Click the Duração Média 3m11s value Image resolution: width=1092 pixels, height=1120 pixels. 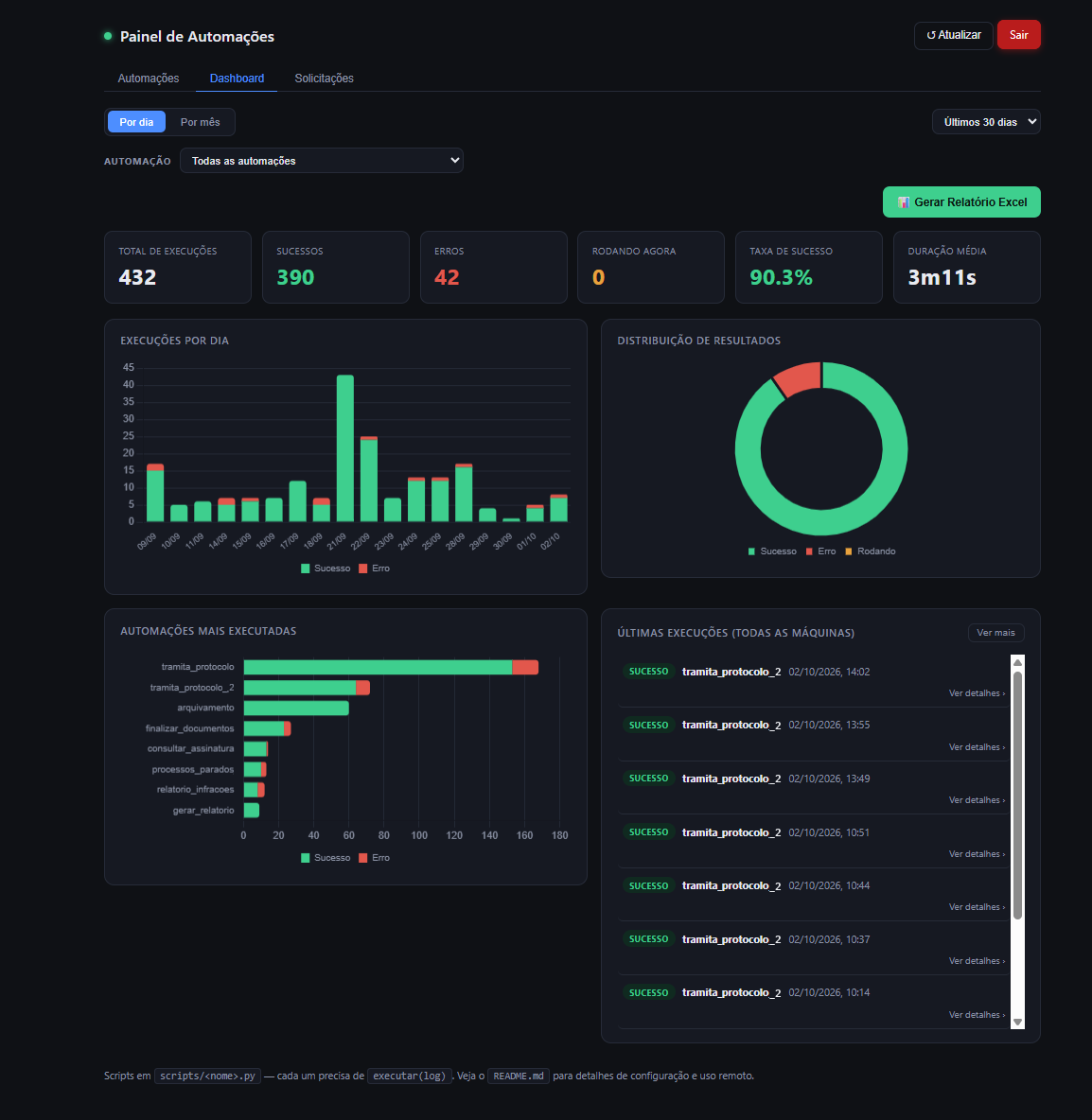click(942, 277)
